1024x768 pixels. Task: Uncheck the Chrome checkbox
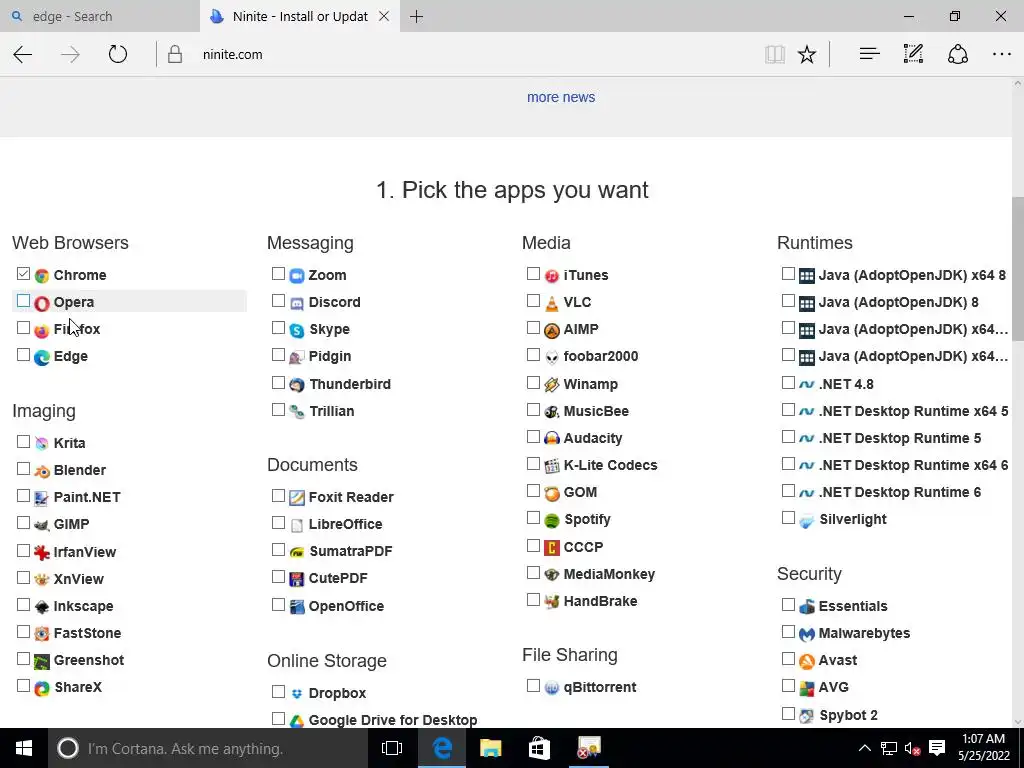pyautogui.click(x=24, y=274)
